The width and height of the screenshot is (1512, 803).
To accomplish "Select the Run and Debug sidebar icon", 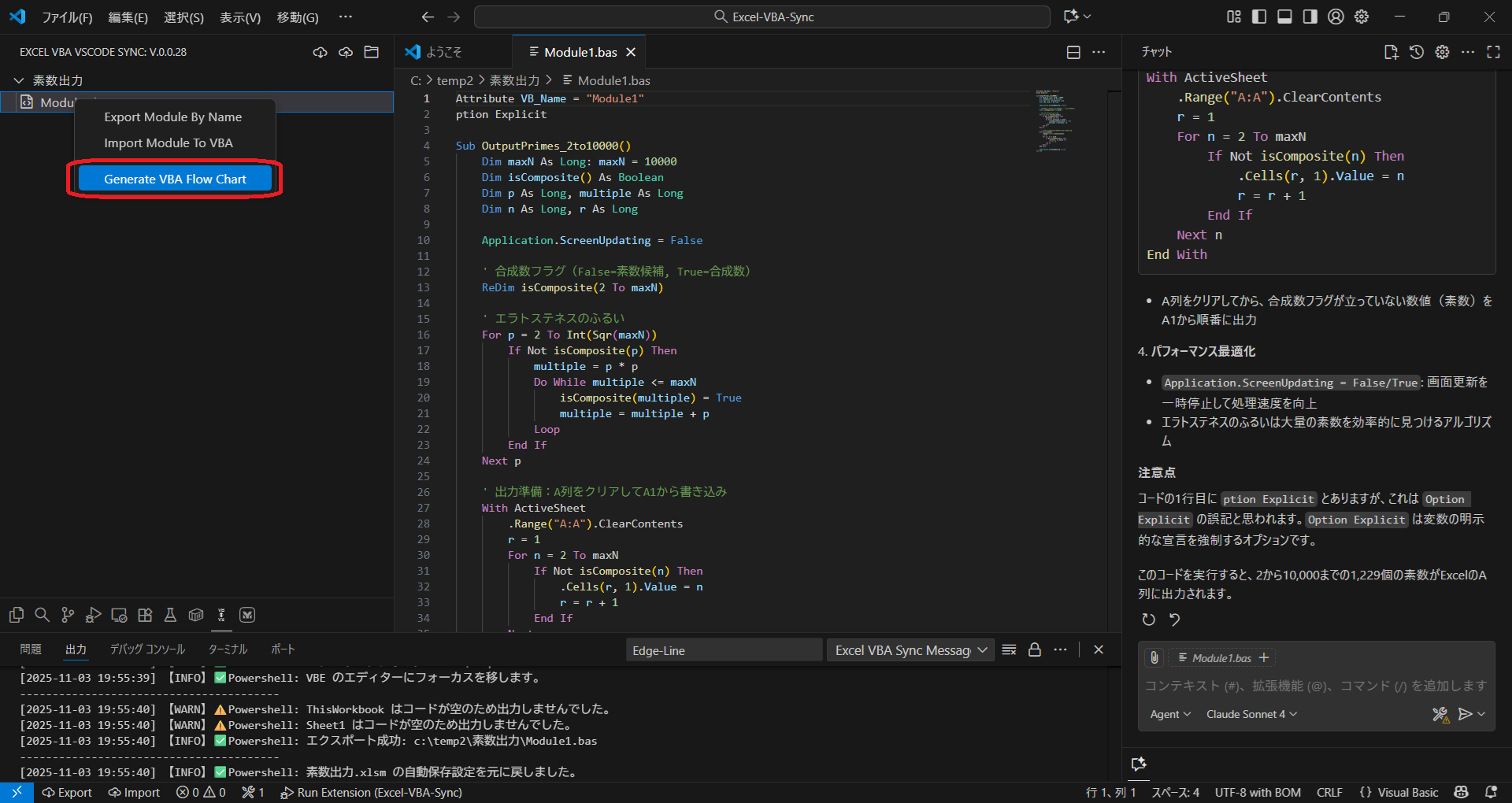I will tap(94, 615).
